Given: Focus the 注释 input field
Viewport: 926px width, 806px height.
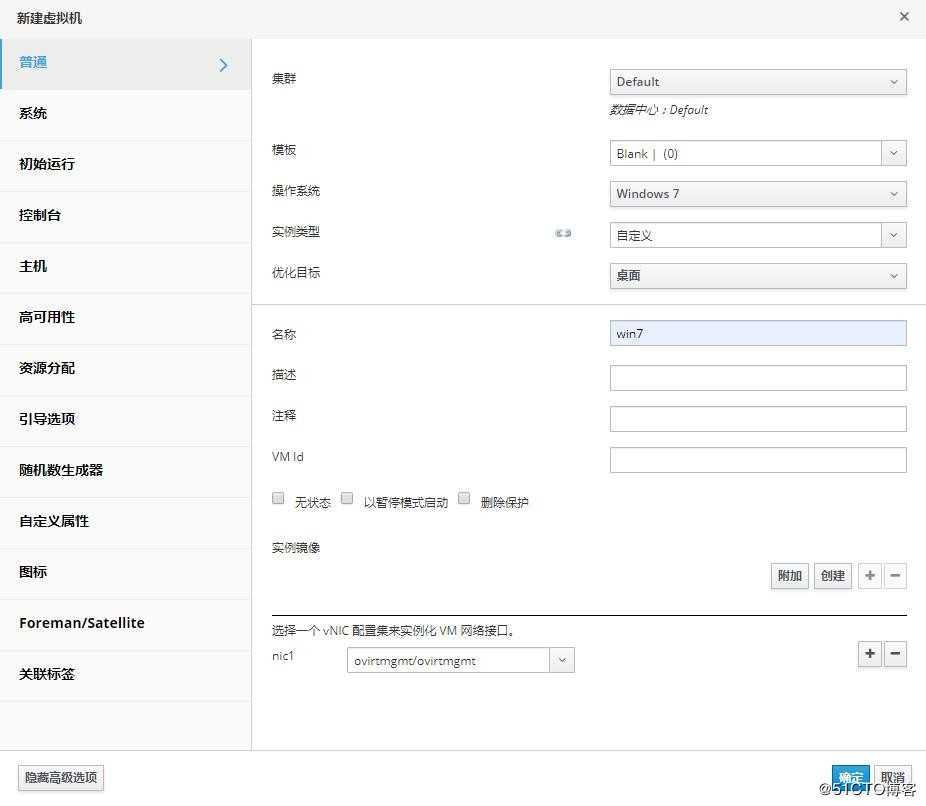Looking at the screenshot, I should [x=758, y=419].
